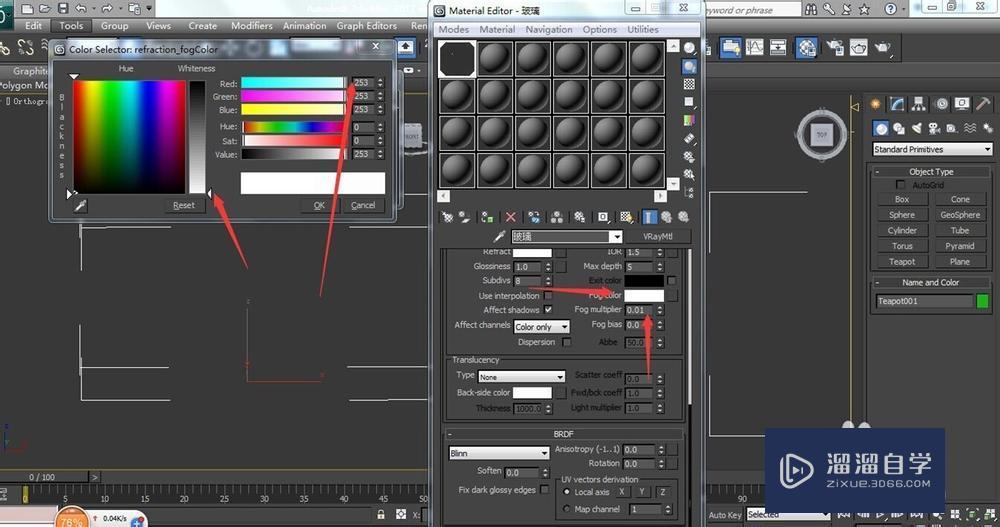The width and height of the screenshot is (1000, 527).
Task: Collapse the Name and Color rollout
Action: [931, 282]
